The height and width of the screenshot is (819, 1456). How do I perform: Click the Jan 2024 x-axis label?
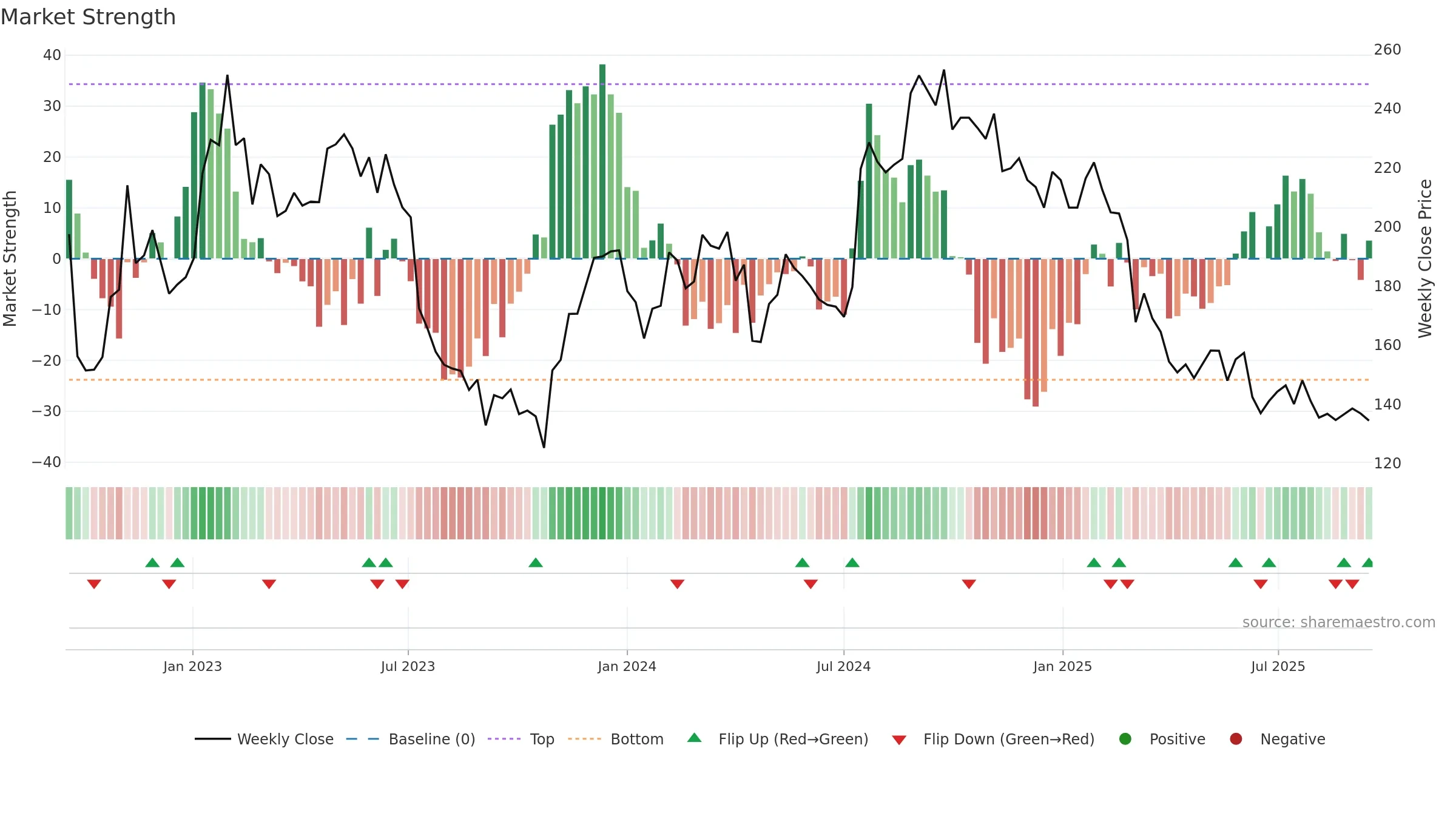point(627,666)
